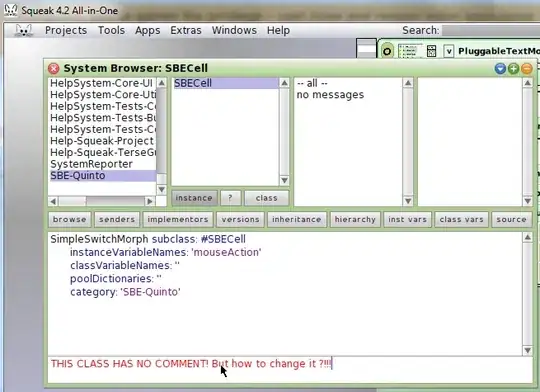540x392 pixels.
Task: Toggle the instance side button
Action: pos(194,198)
